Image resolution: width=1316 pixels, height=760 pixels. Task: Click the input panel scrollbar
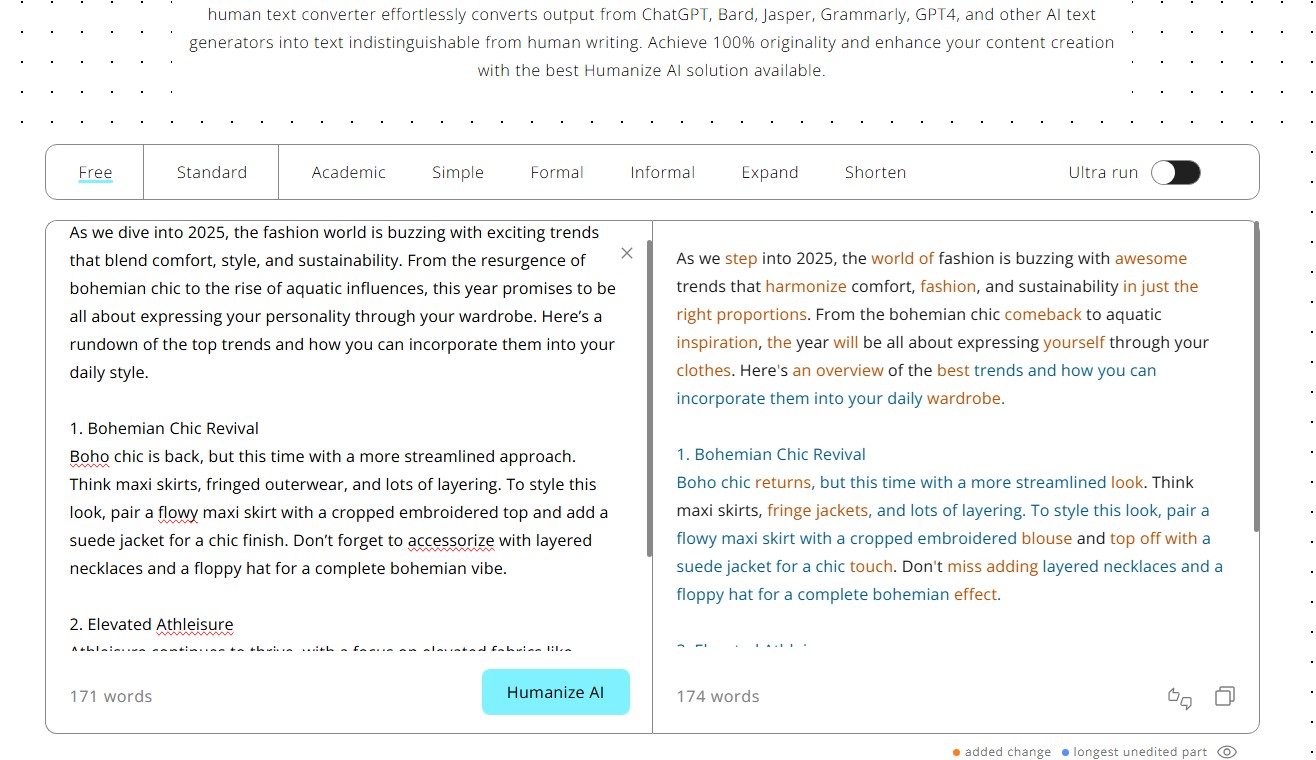tap(649, 398)
